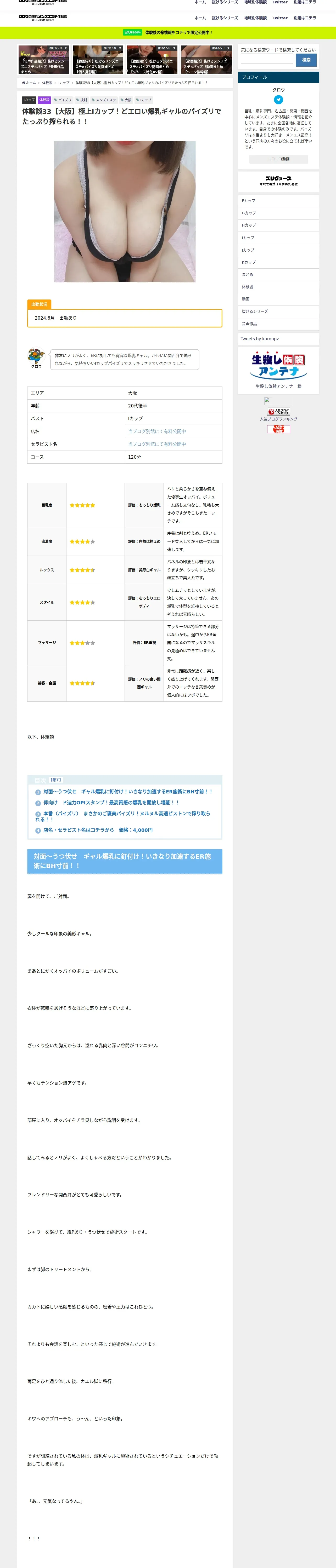The height and width of the screenshot is (1568, 336).
Task: Click Iカップ in the breadcrumb
Action: 64,83
